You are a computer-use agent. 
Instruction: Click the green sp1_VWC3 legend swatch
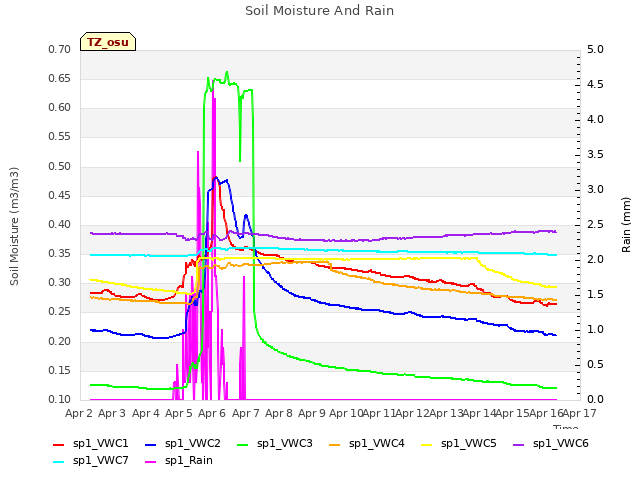point(243,444)
